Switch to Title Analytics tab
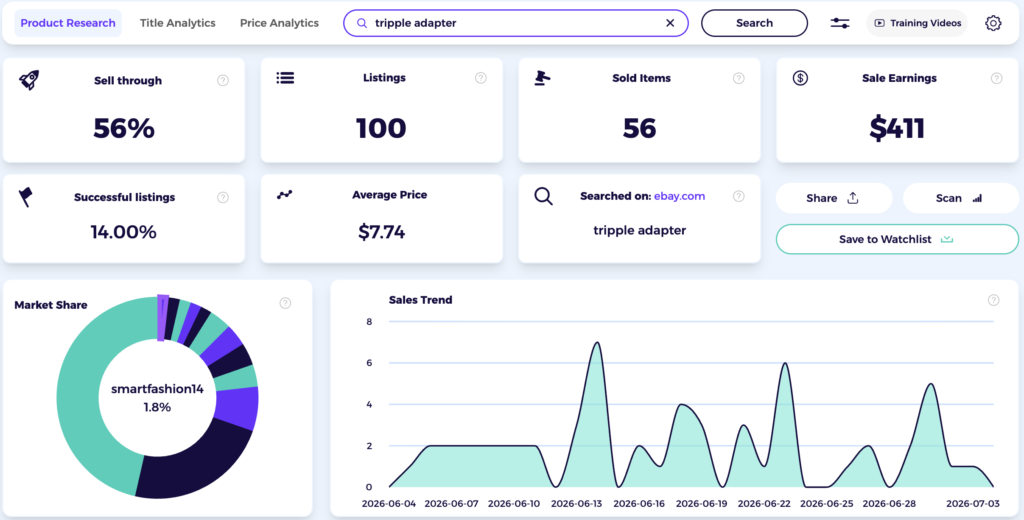Screen dimensions: 1024x520 click(178, 23)
